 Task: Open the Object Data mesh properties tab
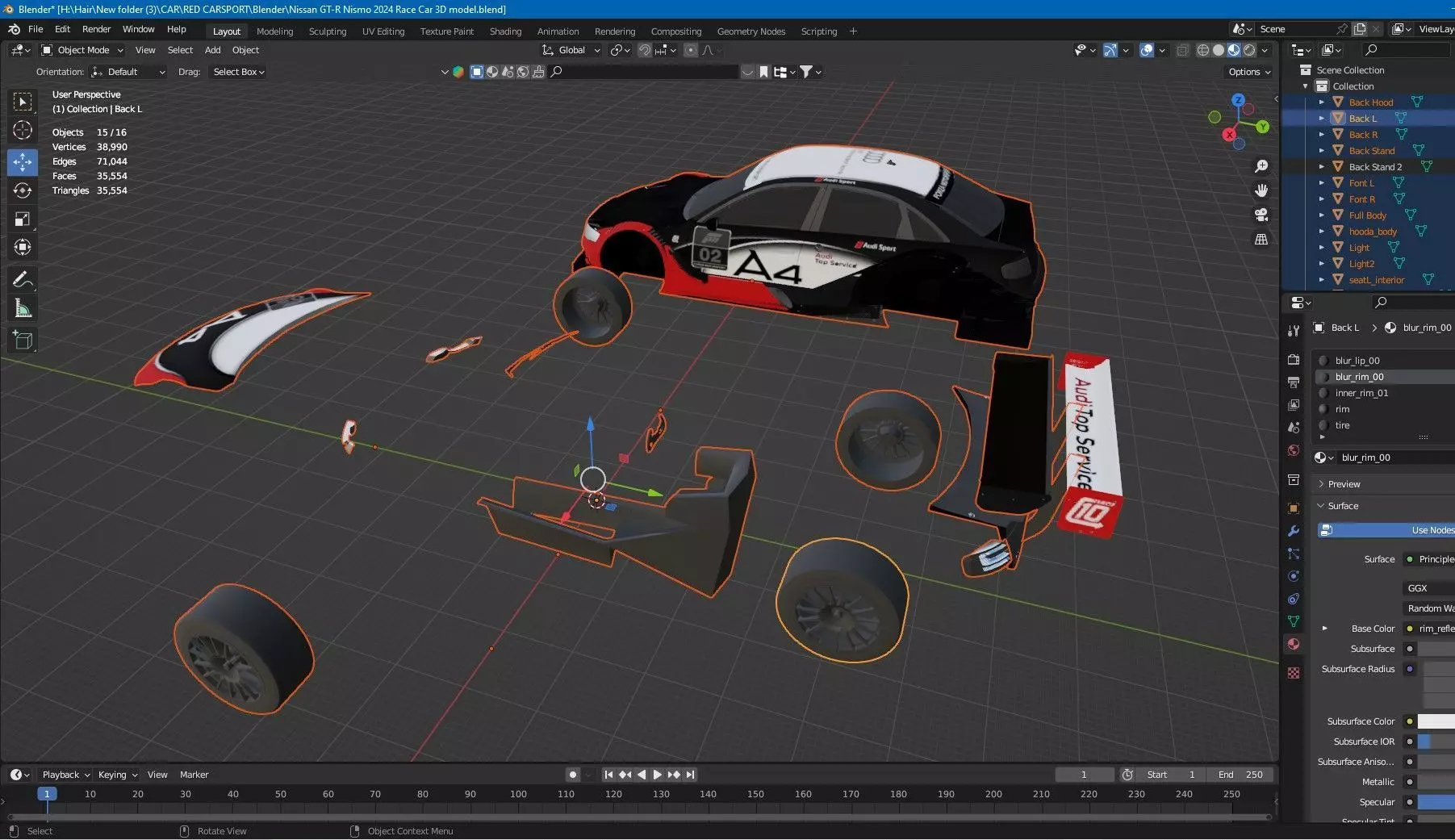pos(1294,621)
